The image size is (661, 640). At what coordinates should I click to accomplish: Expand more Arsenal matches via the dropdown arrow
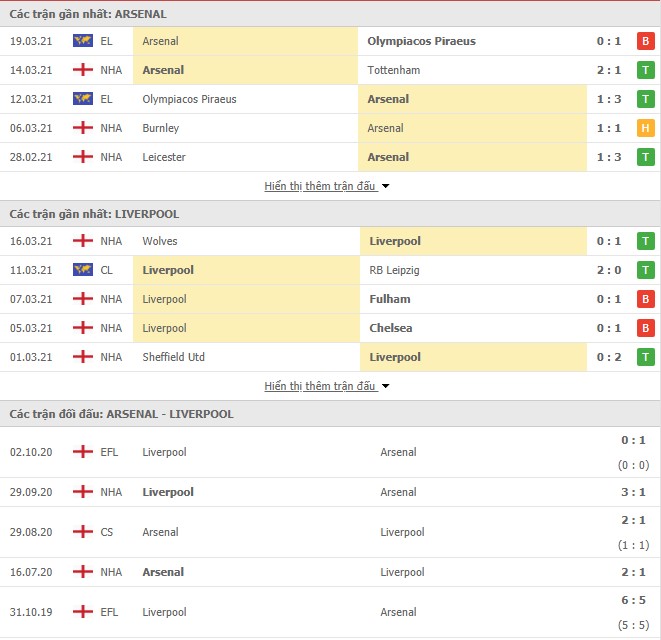coord(385,186)
